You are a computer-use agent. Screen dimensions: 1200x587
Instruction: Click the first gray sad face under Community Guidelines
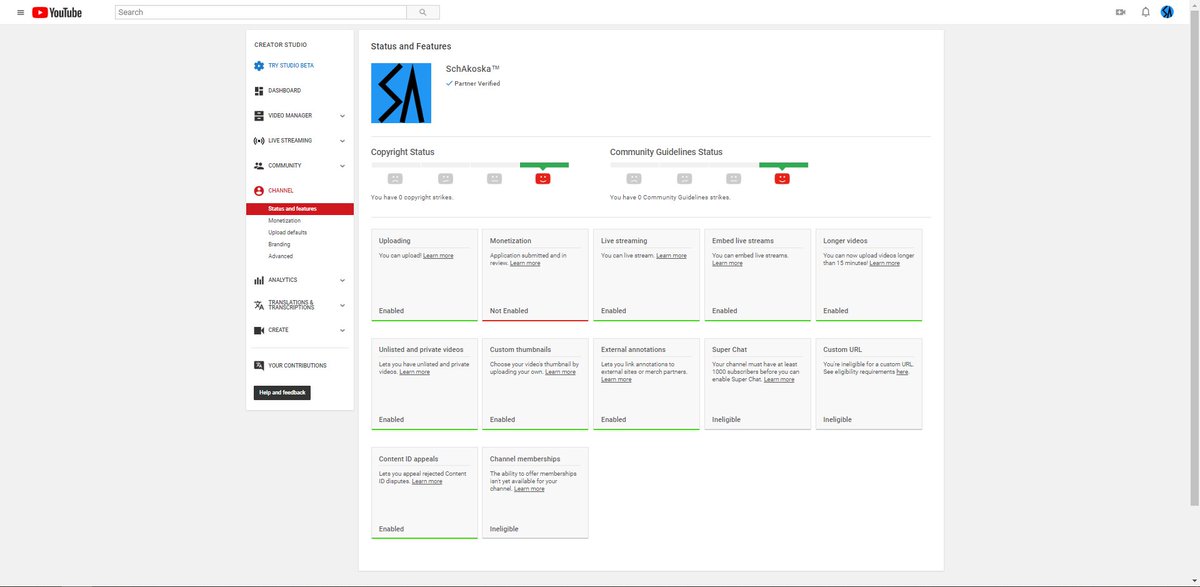tap(634, 178)
